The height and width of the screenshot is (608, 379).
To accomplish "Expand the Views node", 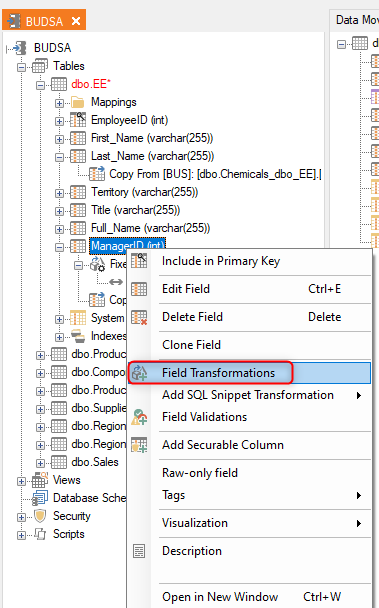I will 21,482.
